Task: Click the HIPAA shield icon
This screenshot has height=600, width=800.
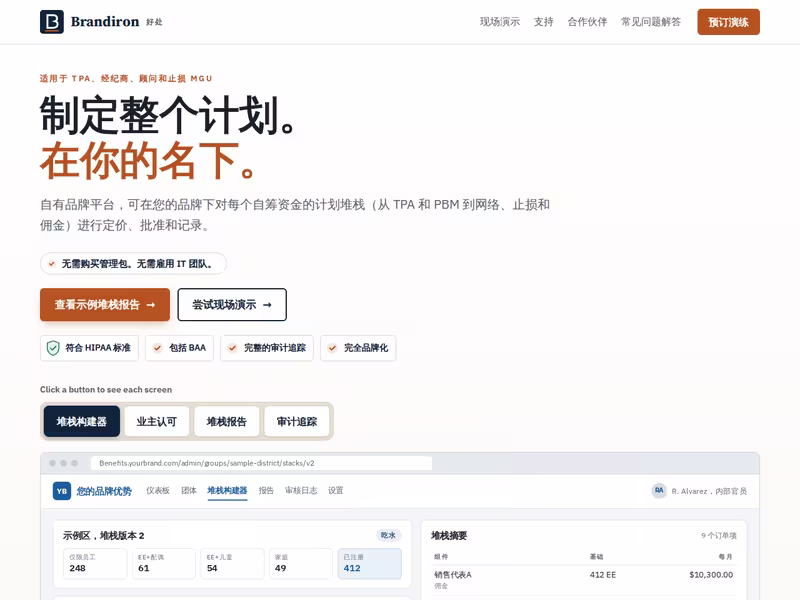Action: (x=53, y=348)
